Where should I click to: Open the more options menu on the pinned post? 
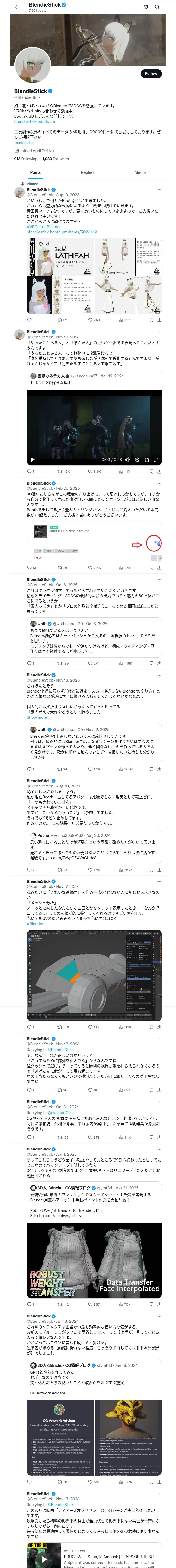tap(159, 190)
